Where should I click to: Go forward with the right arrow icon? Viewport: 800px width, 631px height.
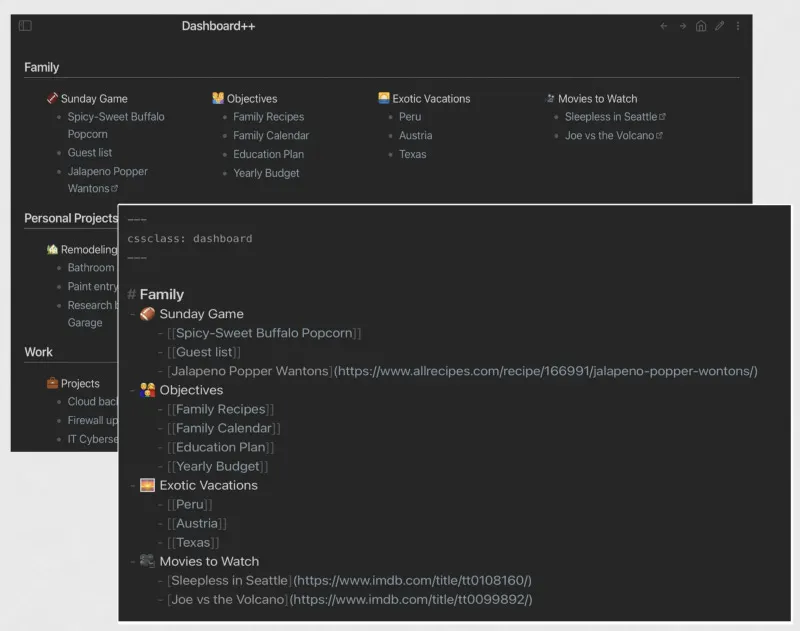pyautogui.click(x=682, y=26)
